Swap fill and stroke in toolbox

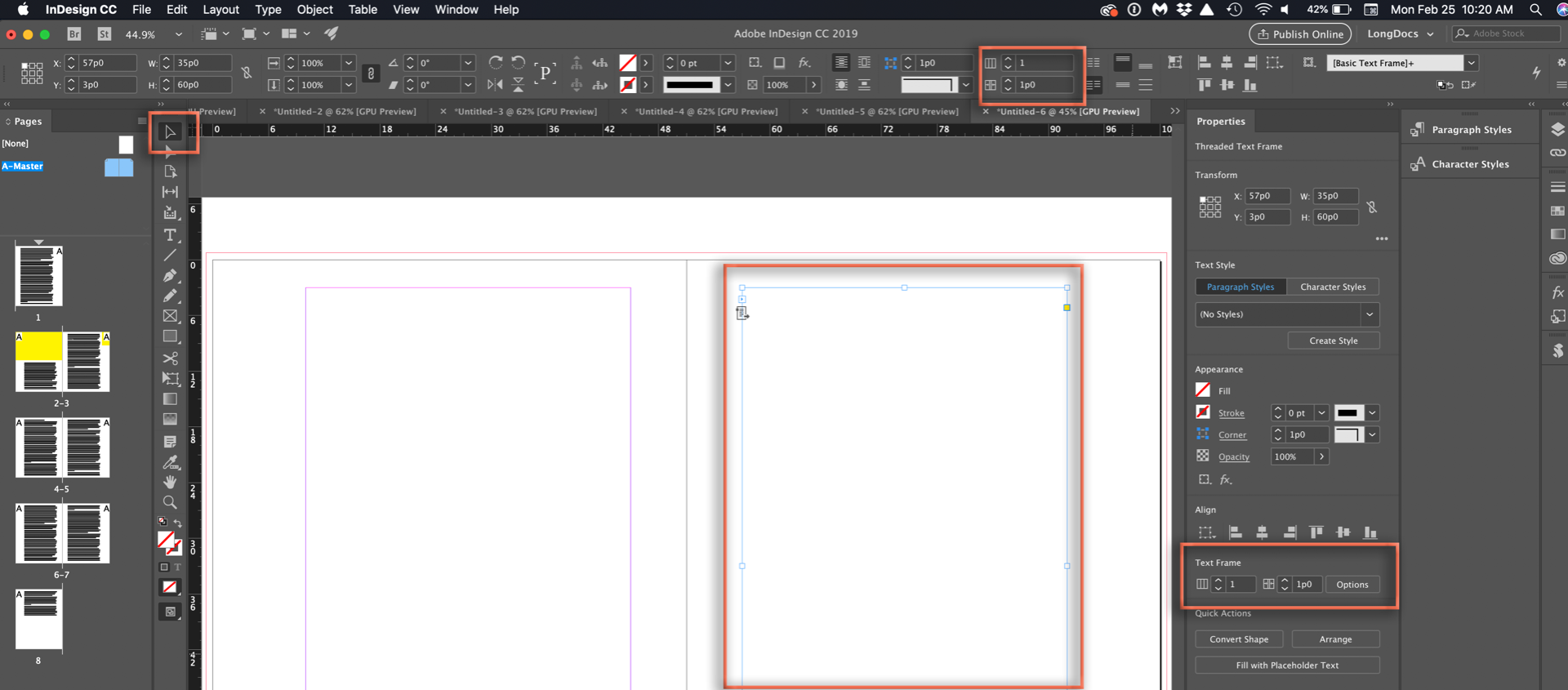pos(177,523)
